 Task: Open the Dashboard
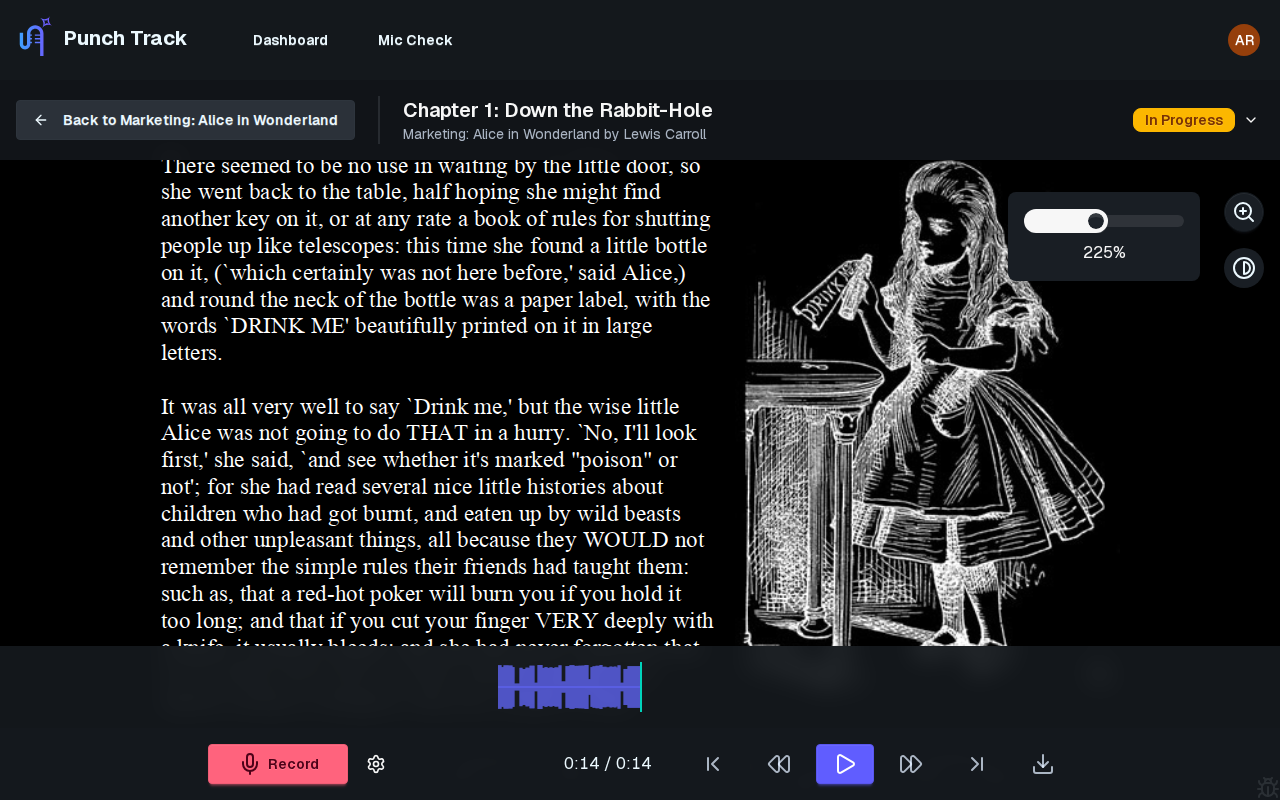click(x=290, y=40)
